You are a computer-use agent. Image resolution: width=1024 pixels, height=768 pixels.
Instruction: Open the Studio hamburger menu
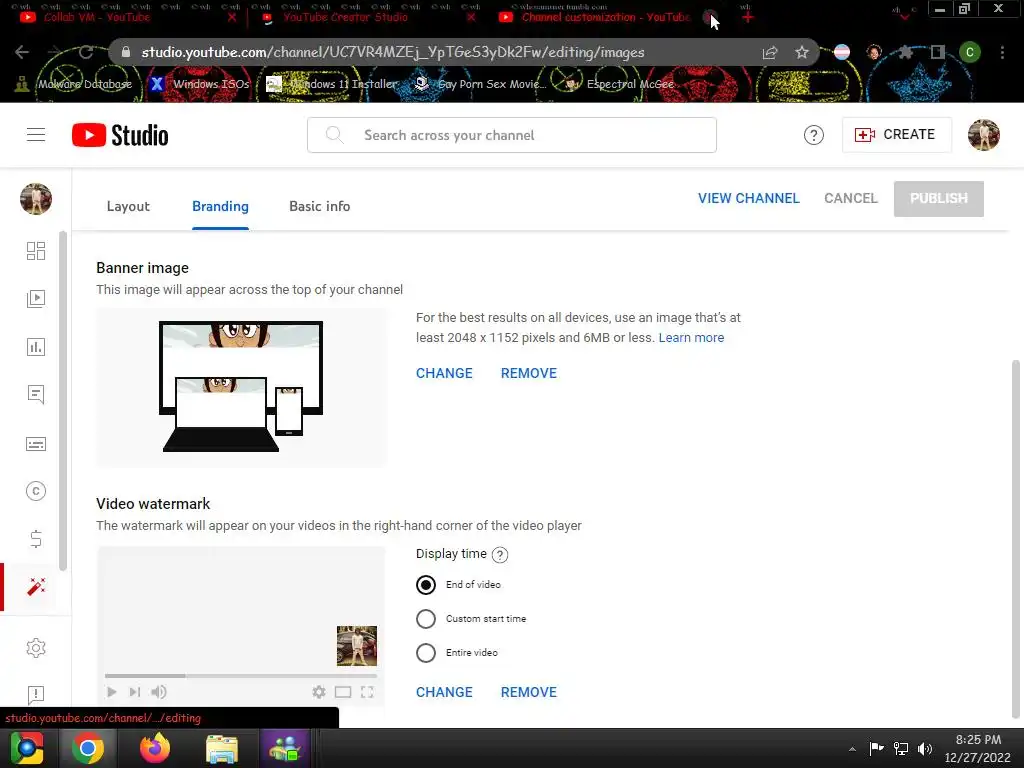36,135
